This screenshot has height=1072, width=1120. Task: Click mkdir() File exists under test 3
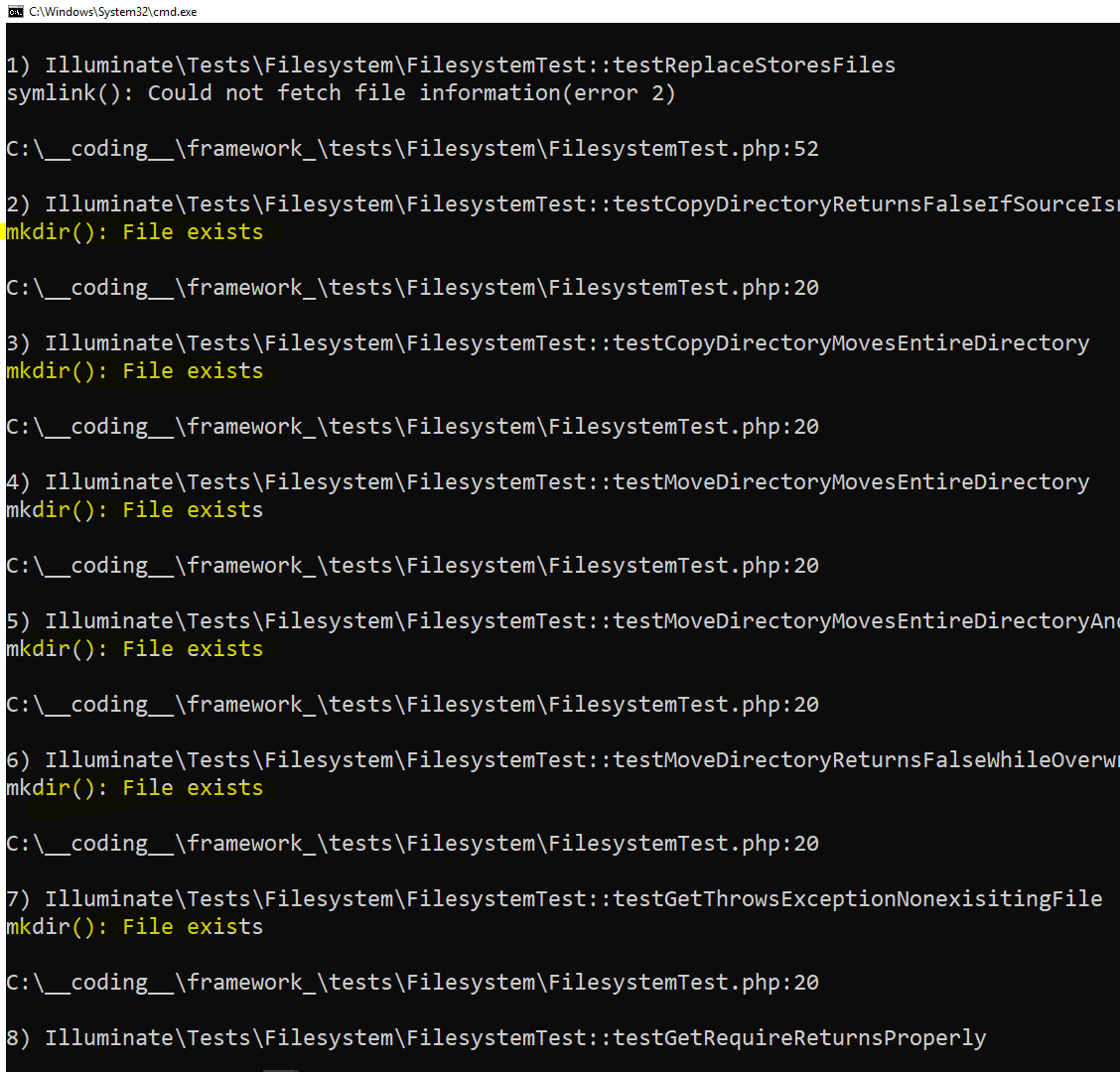click(x=135, y=370)
